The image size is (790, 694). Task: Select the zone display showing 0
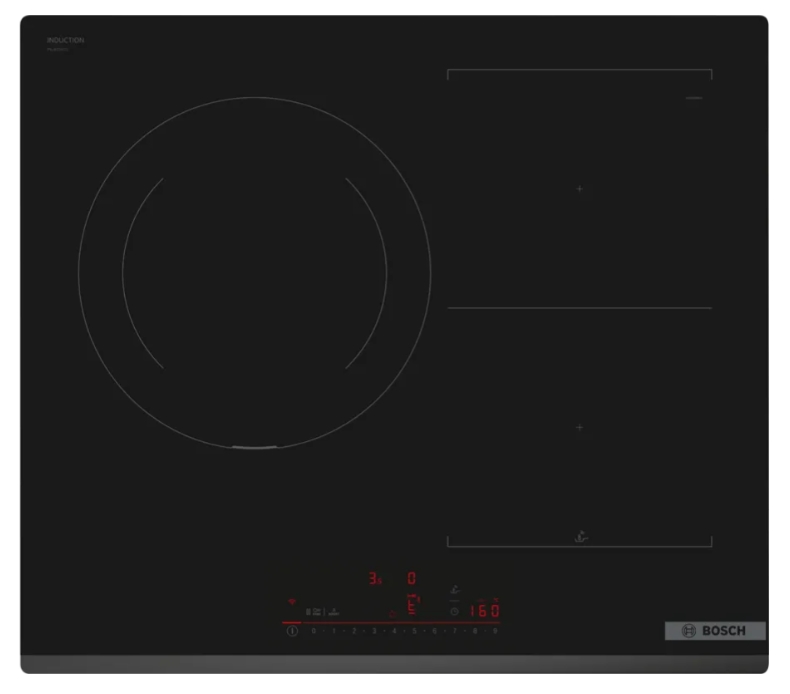[411, 578]
